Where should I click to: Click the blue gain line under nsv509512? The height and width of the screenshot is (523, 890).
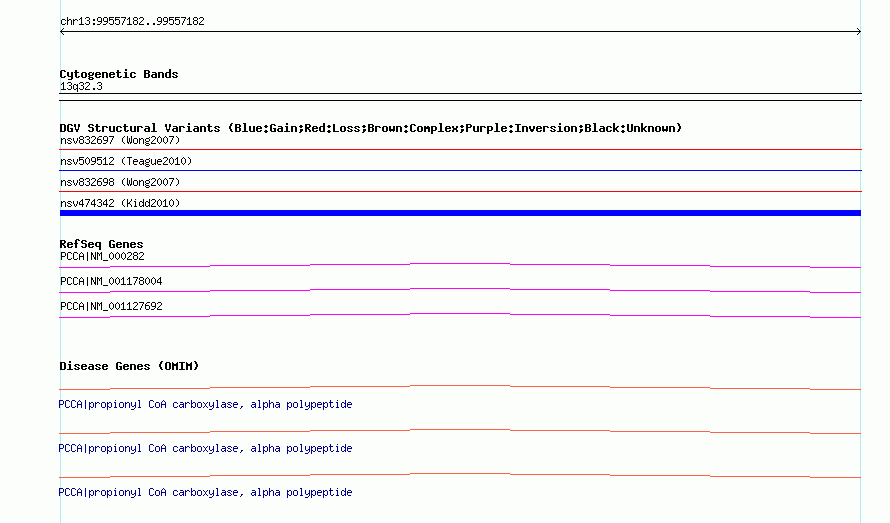(x=460, y=170)
